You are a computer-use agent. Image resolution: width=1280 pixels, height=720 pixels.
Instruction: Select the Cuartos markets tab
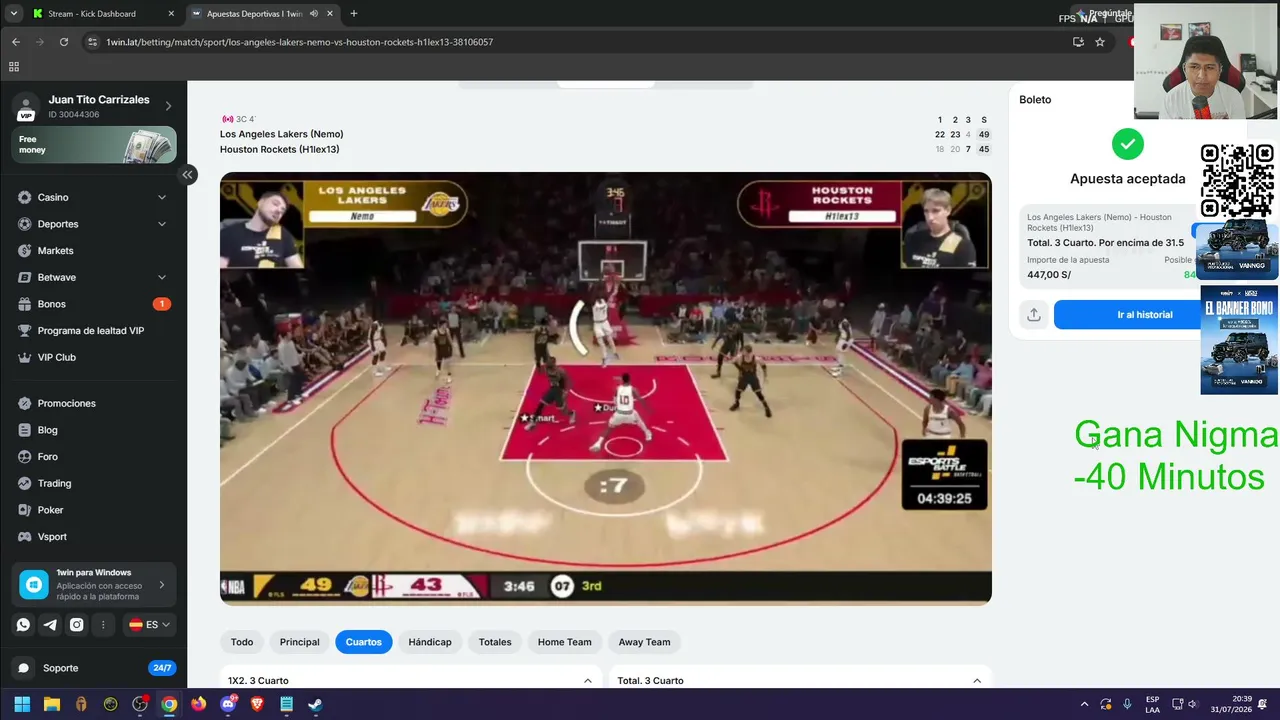[x=364, y=642]
